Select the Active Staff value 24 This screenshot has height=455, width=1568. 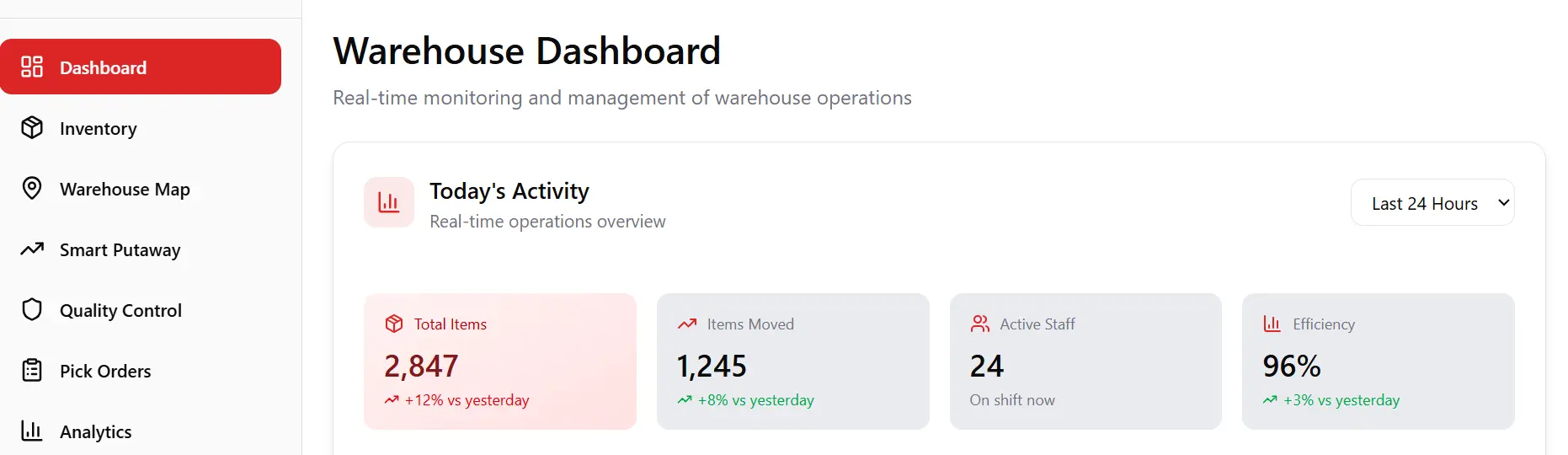987,366
